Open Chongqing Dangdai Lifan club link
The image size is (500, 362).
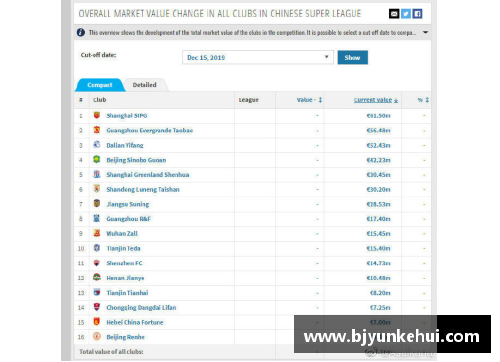point(141,307)
